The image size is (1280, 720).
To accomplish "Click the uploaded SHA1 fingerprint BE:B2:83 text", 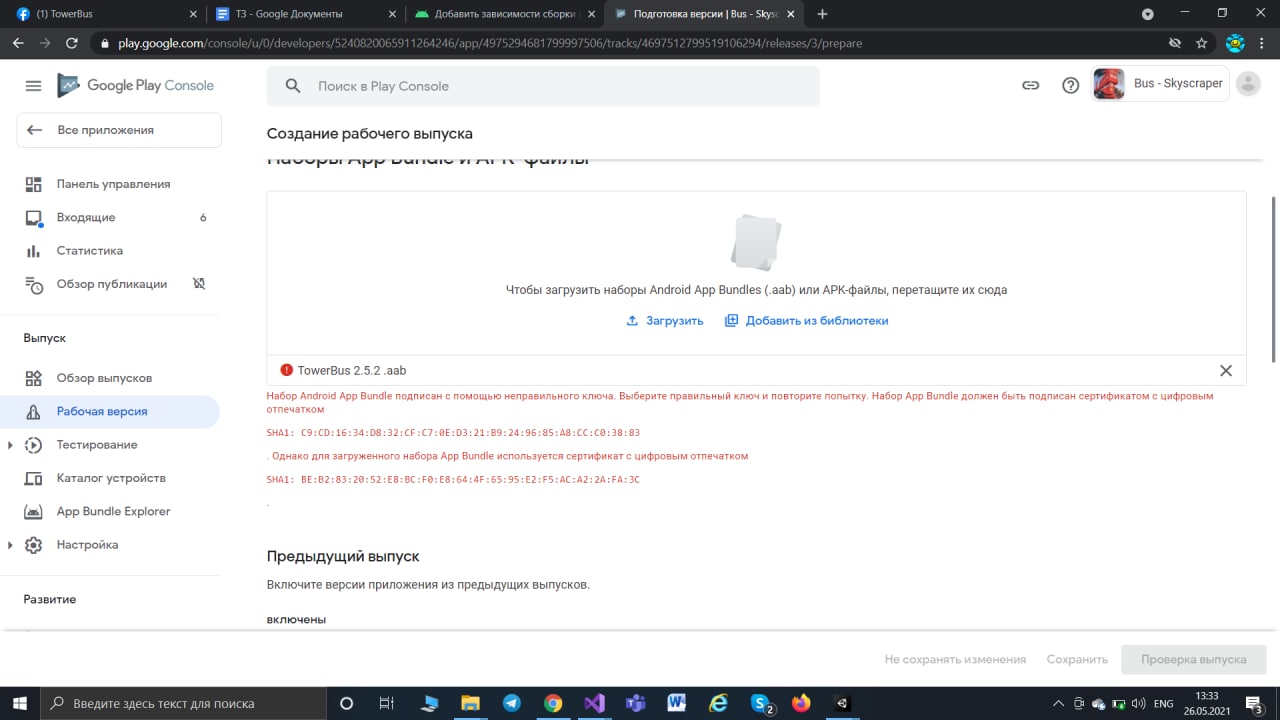I will [453, 480].
